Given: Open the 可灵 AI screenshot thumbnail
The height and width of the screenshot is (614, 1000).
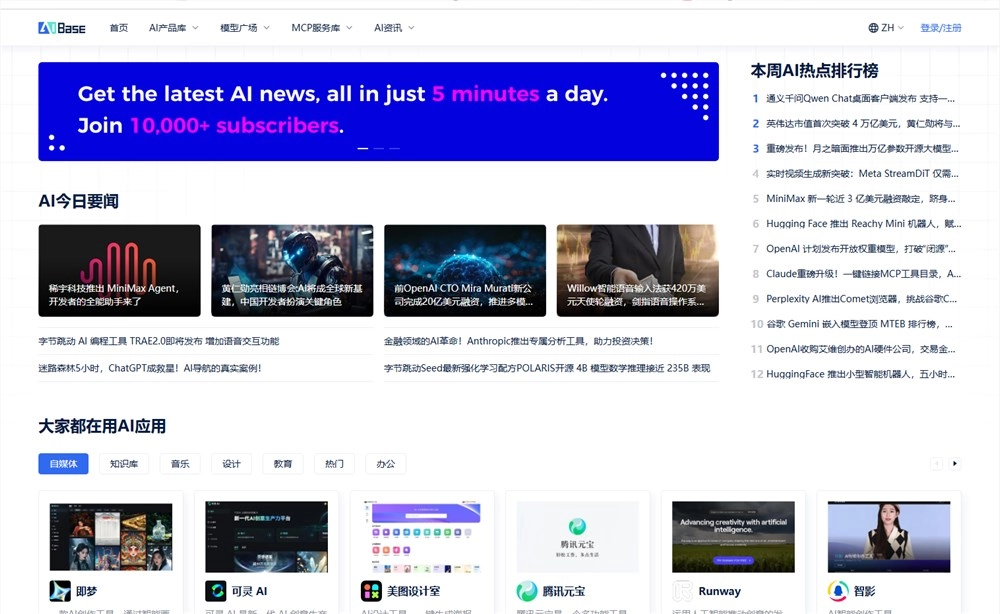Looking at the screenshot, I should click(x=267, y=536).
